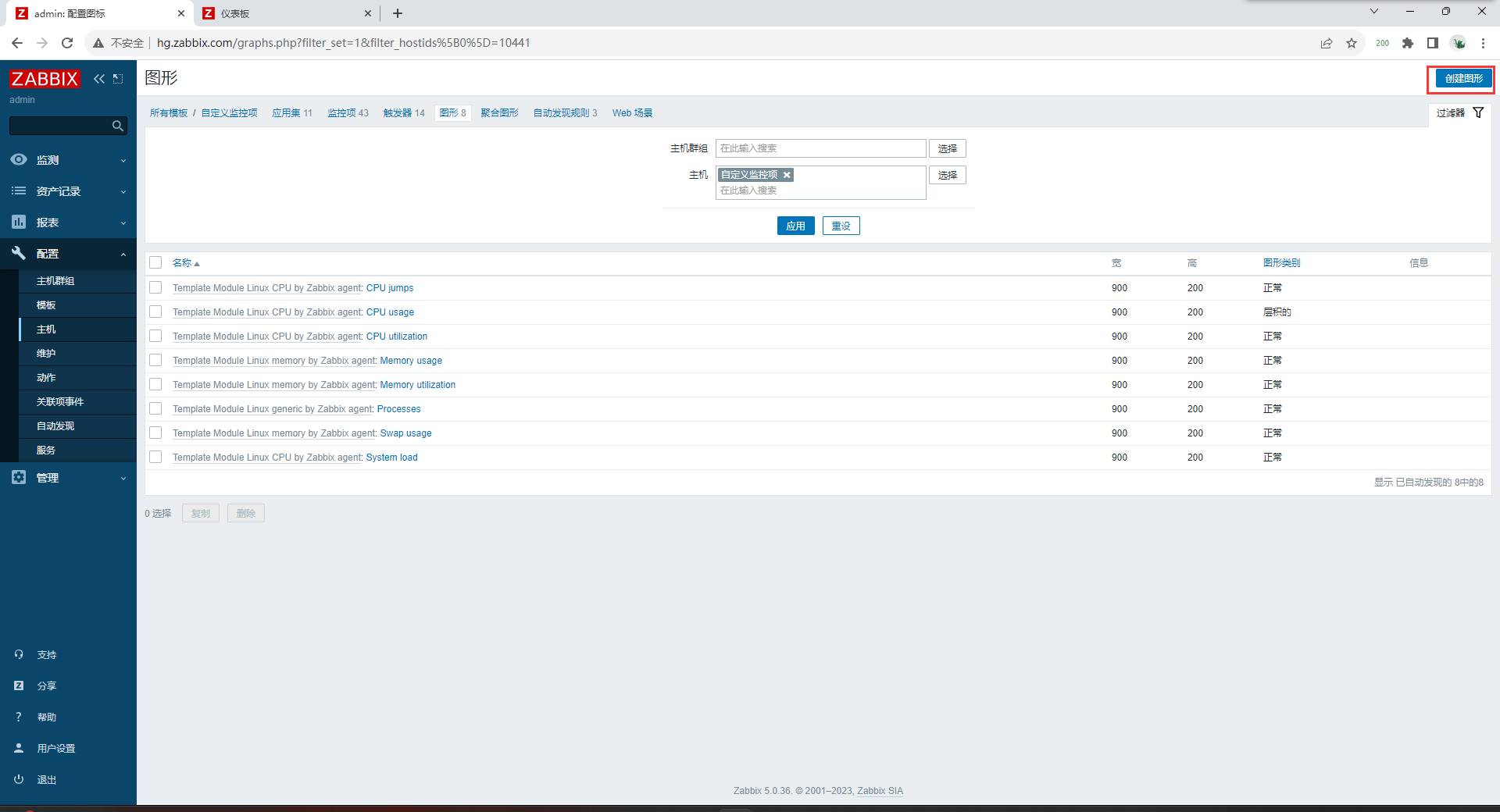Image resolution: width=1500 pixels, height=812 pixels.
Task: Click the 创建图形 button
Action: [1463, 79]
